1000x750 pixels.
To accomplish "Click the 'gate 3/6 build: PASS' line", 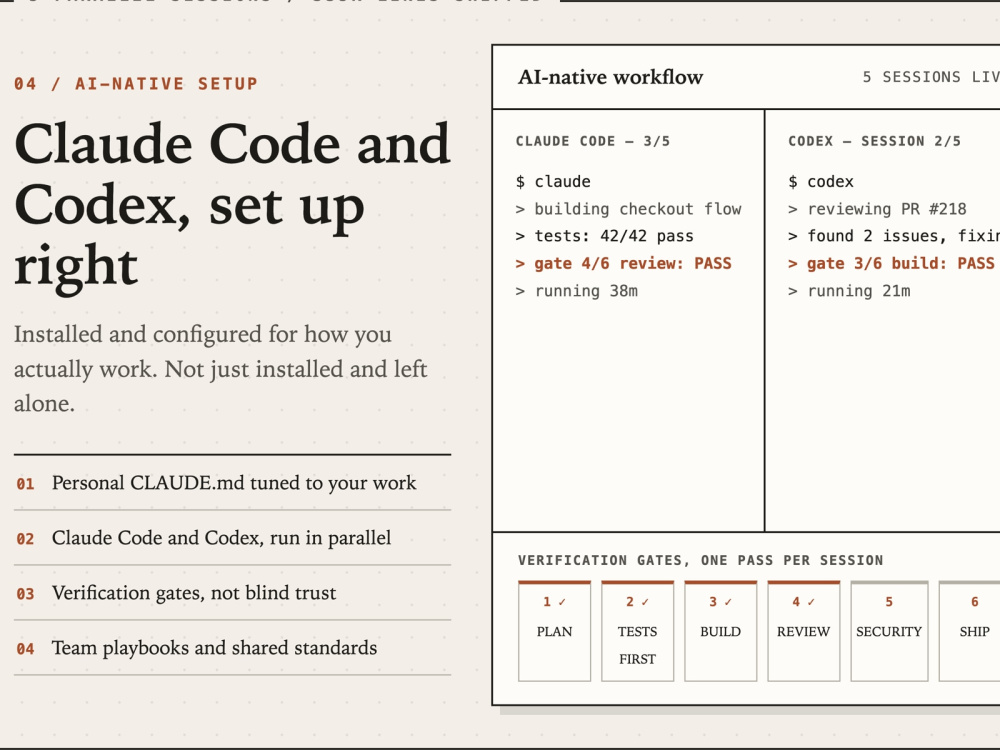I will coord(891,263).
